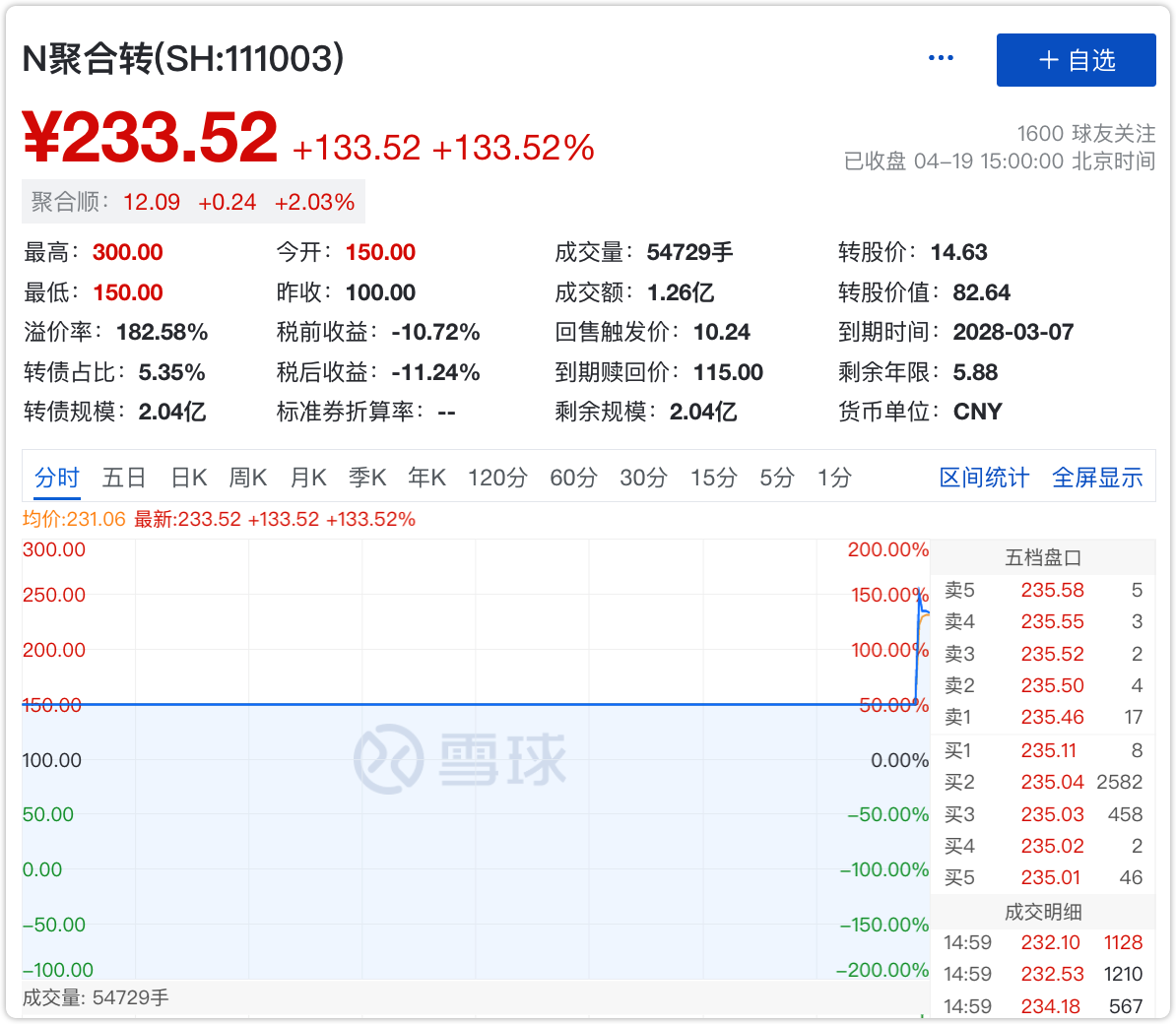Screen dimensions: 1176x1024
Task: Switch to the 五日 chart tab
Action: tap(124, 479)
